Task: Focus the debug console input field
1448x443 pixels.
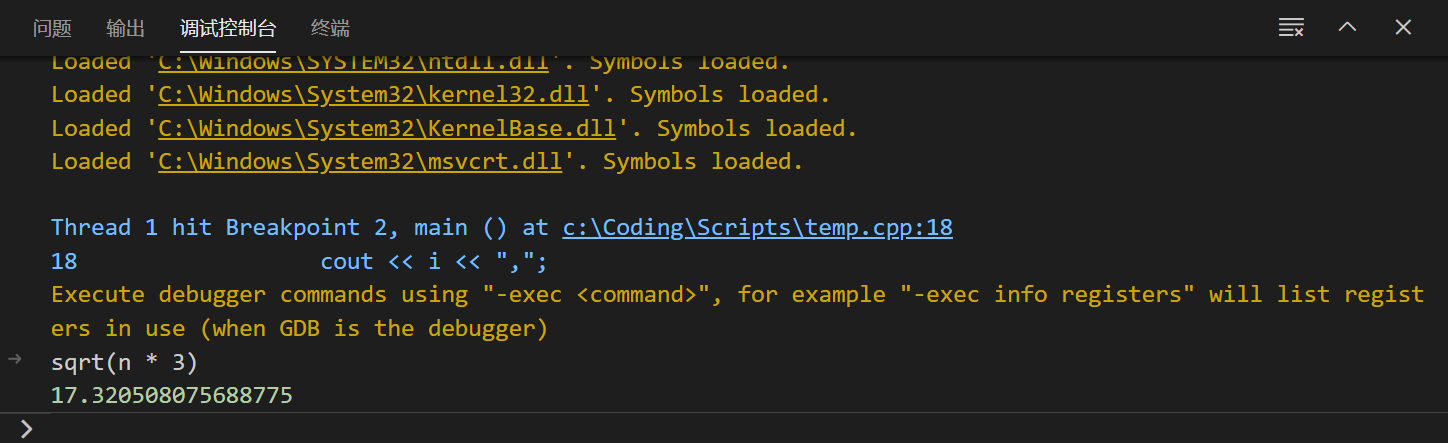Action: tap(700, 429)
